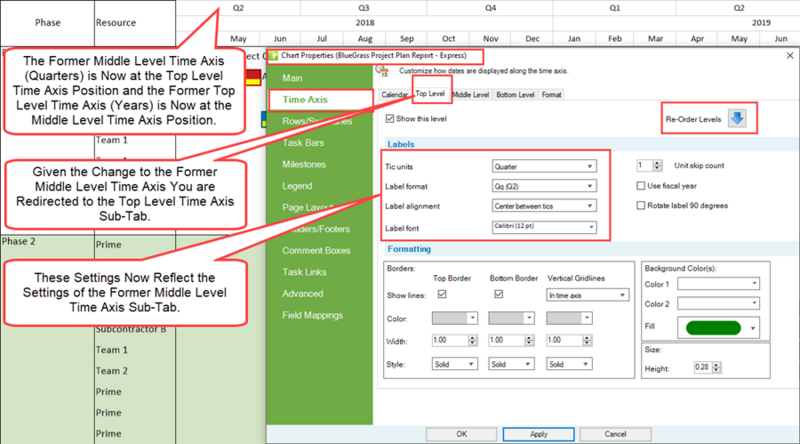Open the Comment Boxes tab

[x=316, y=251]
